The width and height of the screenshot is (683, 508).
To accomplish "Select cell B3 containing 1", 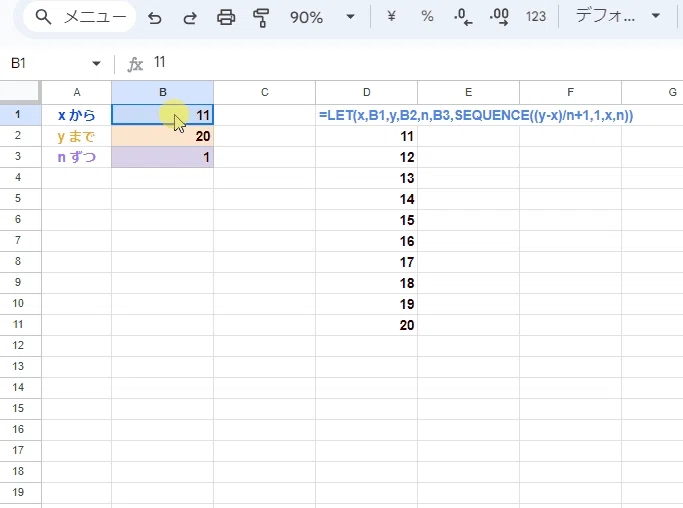I will [x=162, y=157].
